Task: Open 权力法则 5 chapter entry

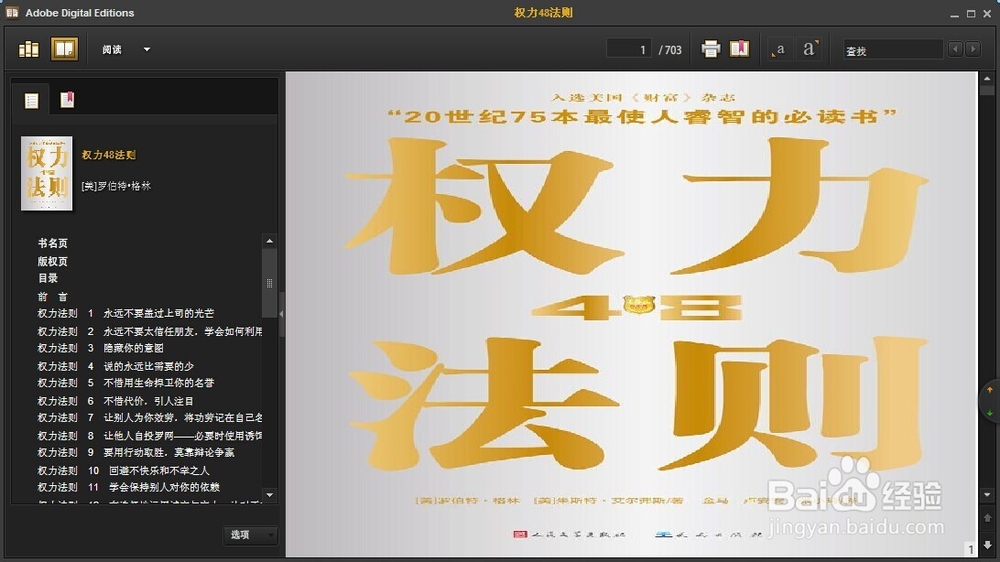Action: pos(126,383)
